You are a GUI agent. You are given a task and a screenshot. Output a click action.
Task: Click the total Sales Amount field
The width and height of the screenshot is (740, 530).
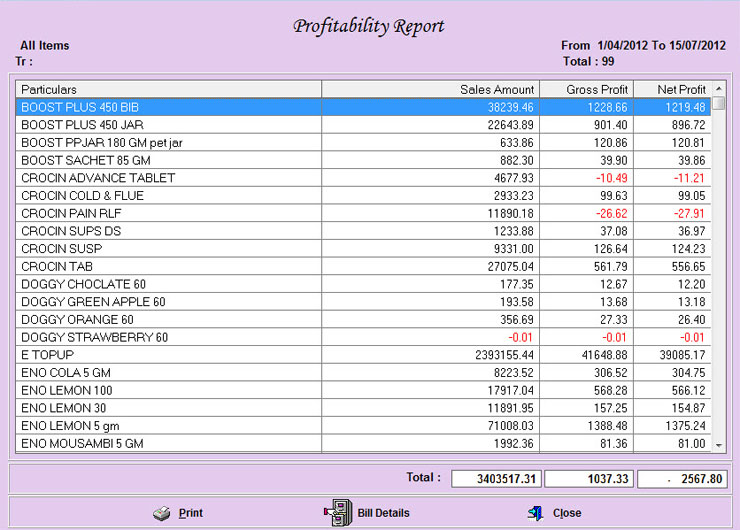(x=496, y=479)
